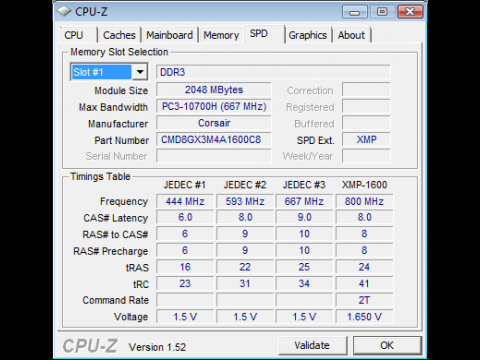Click the 6.0 CAS# Latency cell
The height and width of the screenshot is (360, 480).
point(185,217)
